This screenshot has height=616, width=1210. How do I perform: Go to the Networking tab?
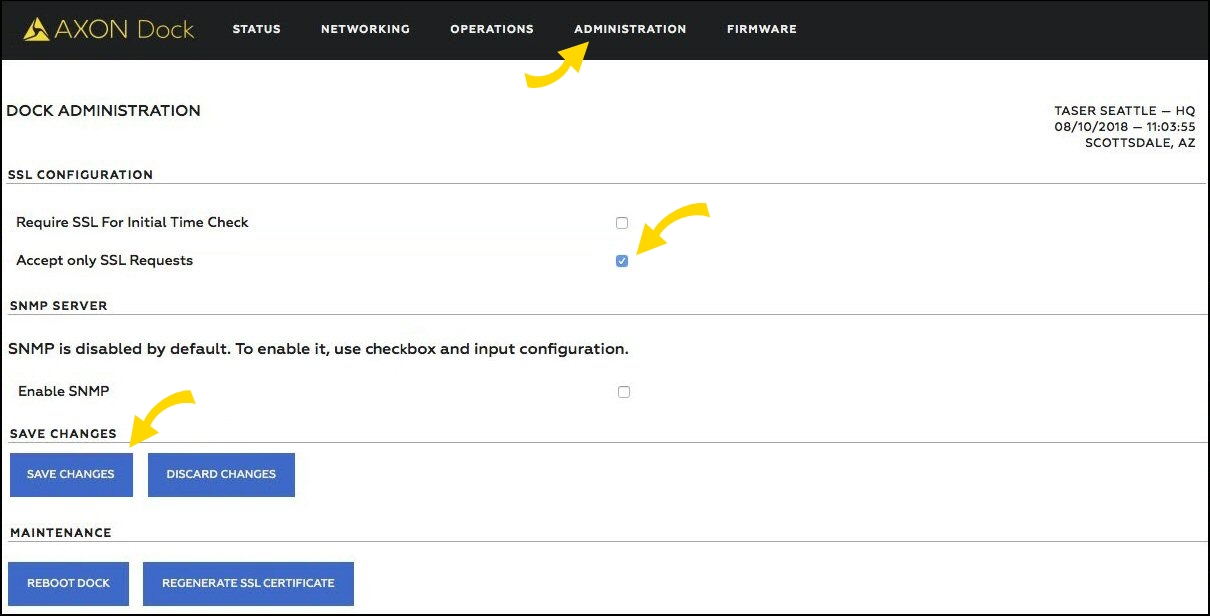(x=365, y=29)
